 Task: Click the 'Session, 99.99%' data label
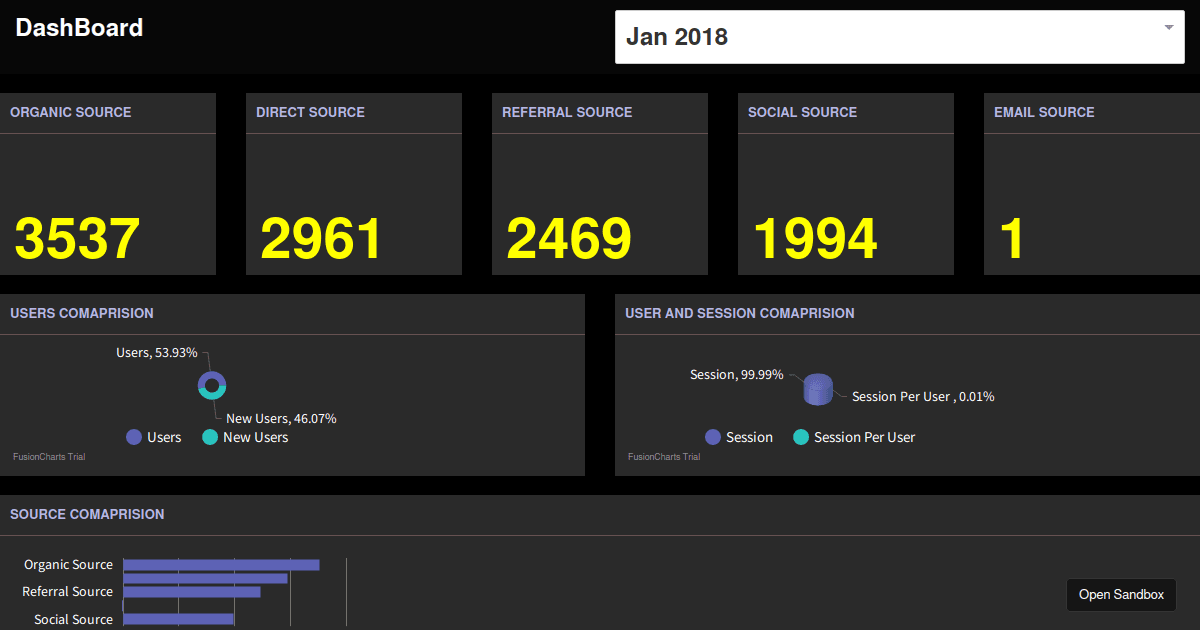(x=737, y=375)
